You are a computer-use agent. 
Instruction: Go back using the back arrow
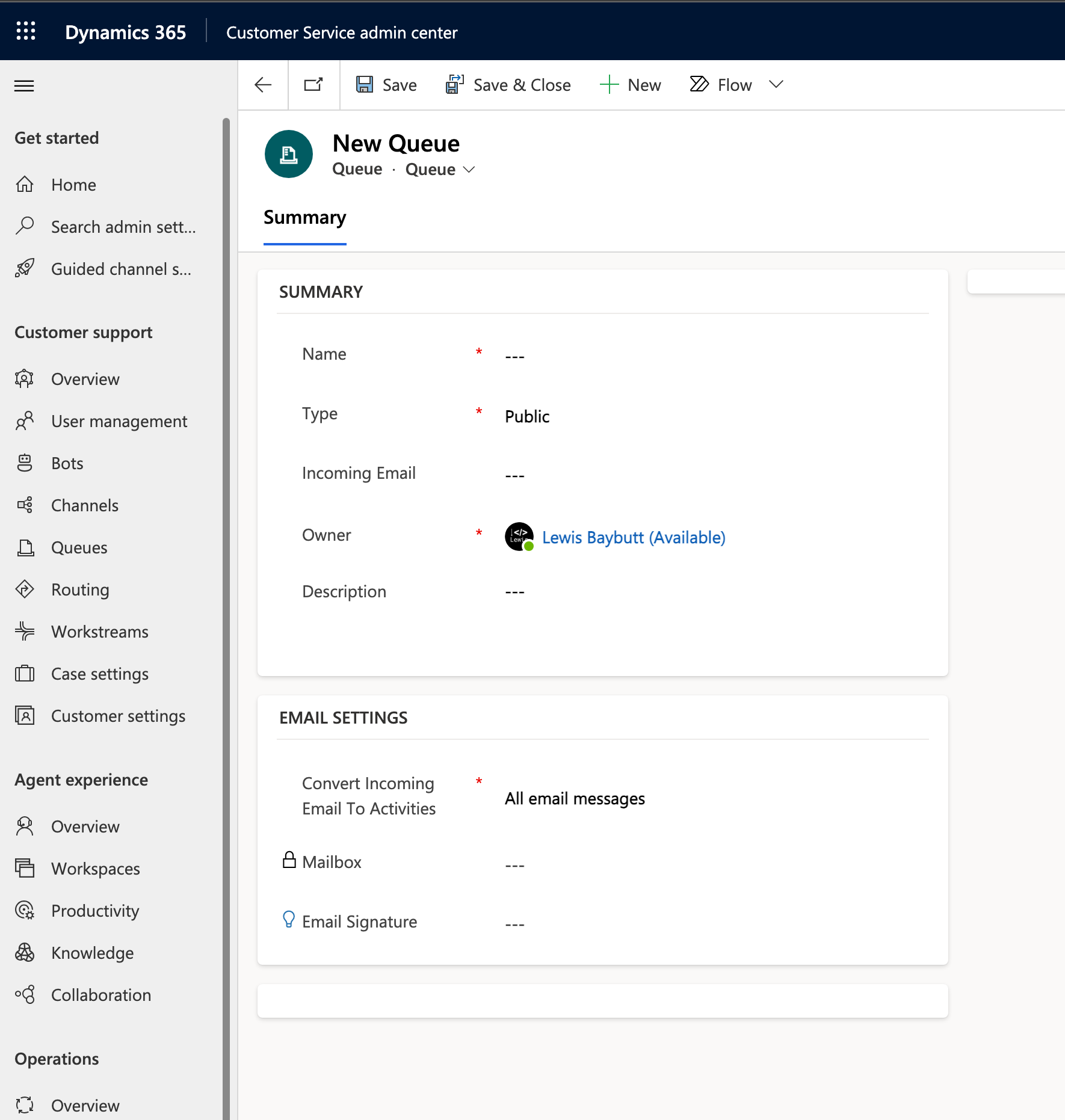(263, 85)
